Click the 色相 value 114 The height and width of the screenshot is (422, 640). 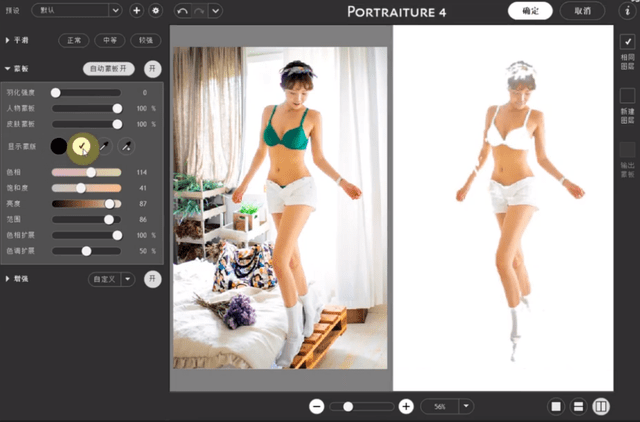tap(142, 172)
